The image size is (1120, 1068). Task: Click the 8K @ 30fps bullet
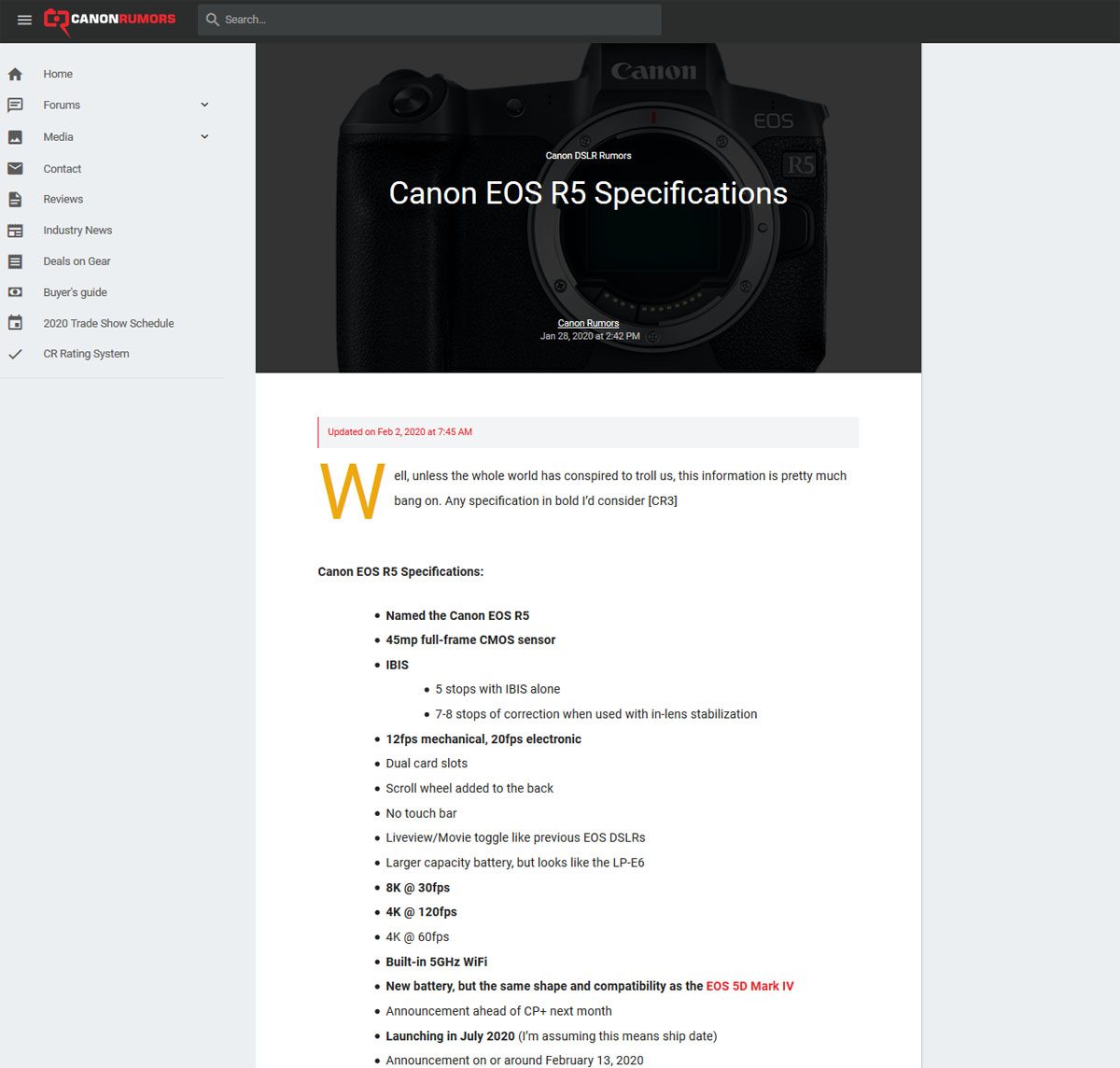coord(417,887)
